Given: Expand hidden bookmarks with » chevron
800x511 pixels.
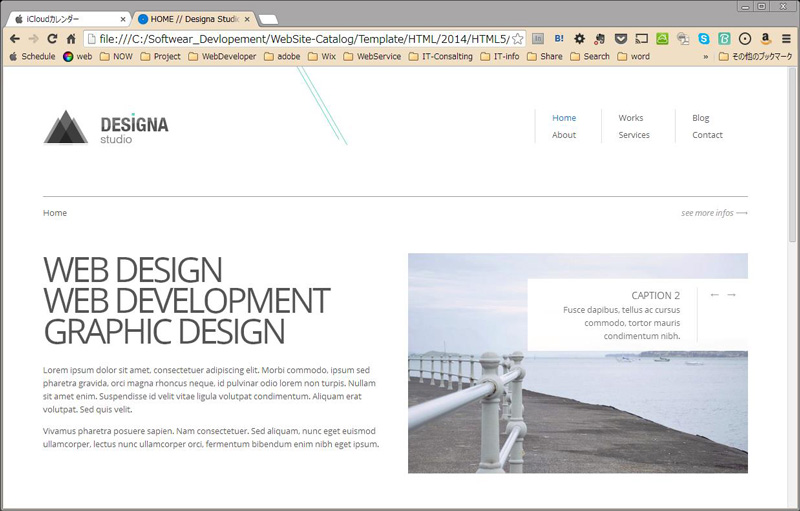Looking at the screenshot, I should (706, 57).
